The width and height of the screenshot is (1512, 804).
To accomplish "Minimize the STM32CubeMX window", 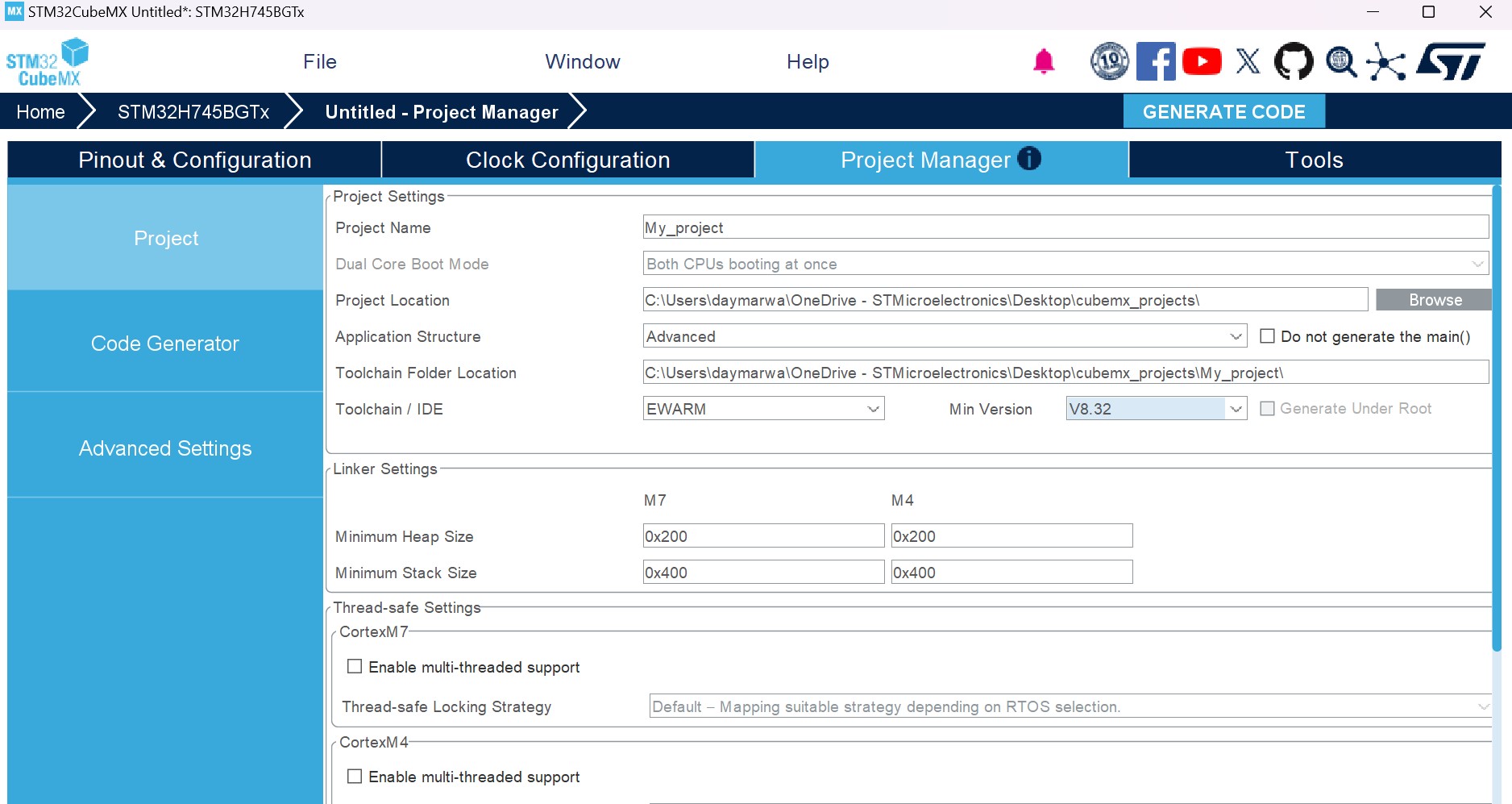I will (x=1373, y=12).
